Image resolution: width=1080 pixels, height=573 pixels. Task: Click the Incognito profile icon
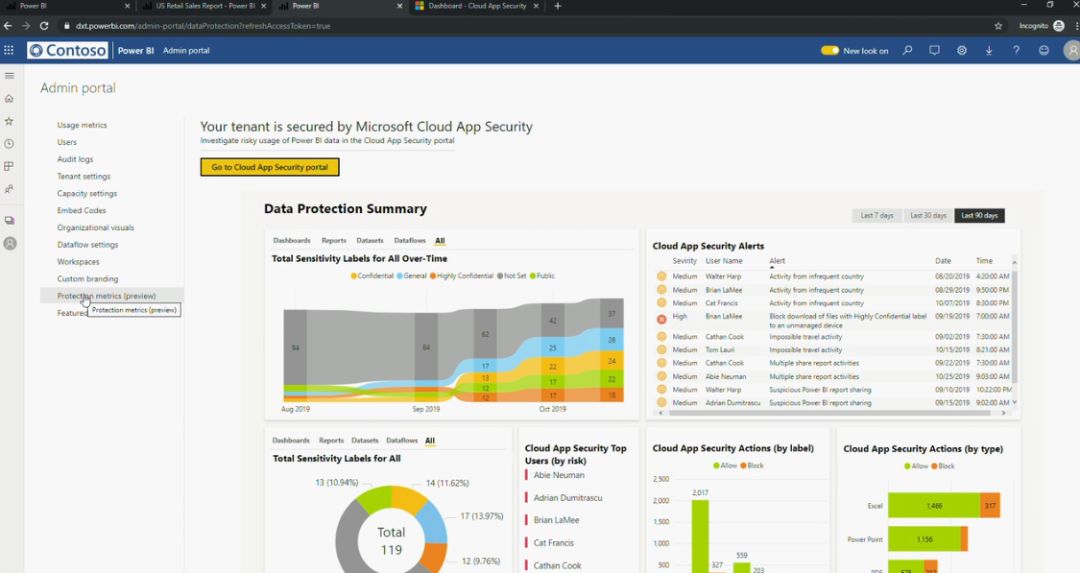click(x=1059, y=25)
